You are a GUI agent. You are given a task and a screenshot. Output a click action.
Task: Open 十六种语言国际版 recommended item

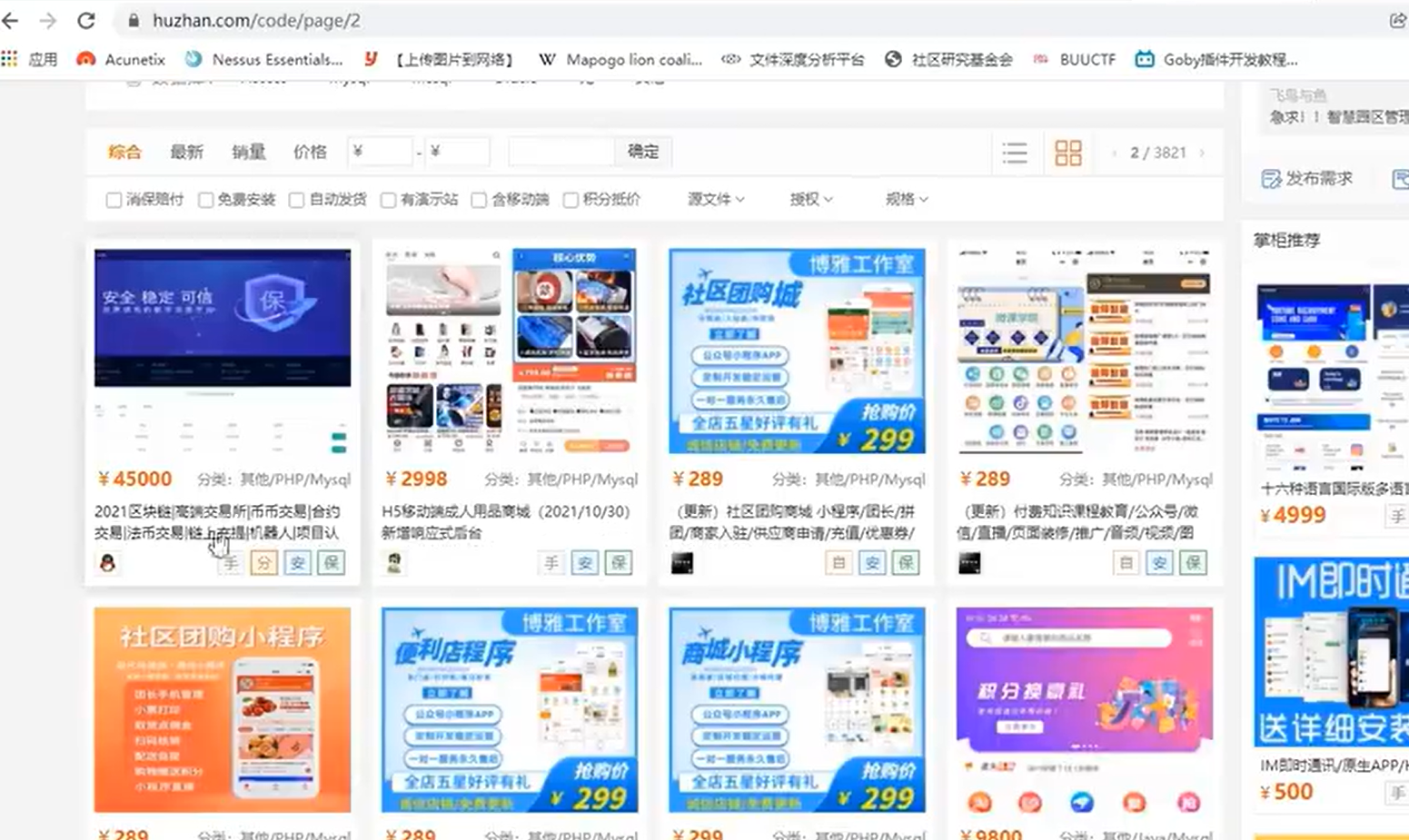[x=1334, y=489]
